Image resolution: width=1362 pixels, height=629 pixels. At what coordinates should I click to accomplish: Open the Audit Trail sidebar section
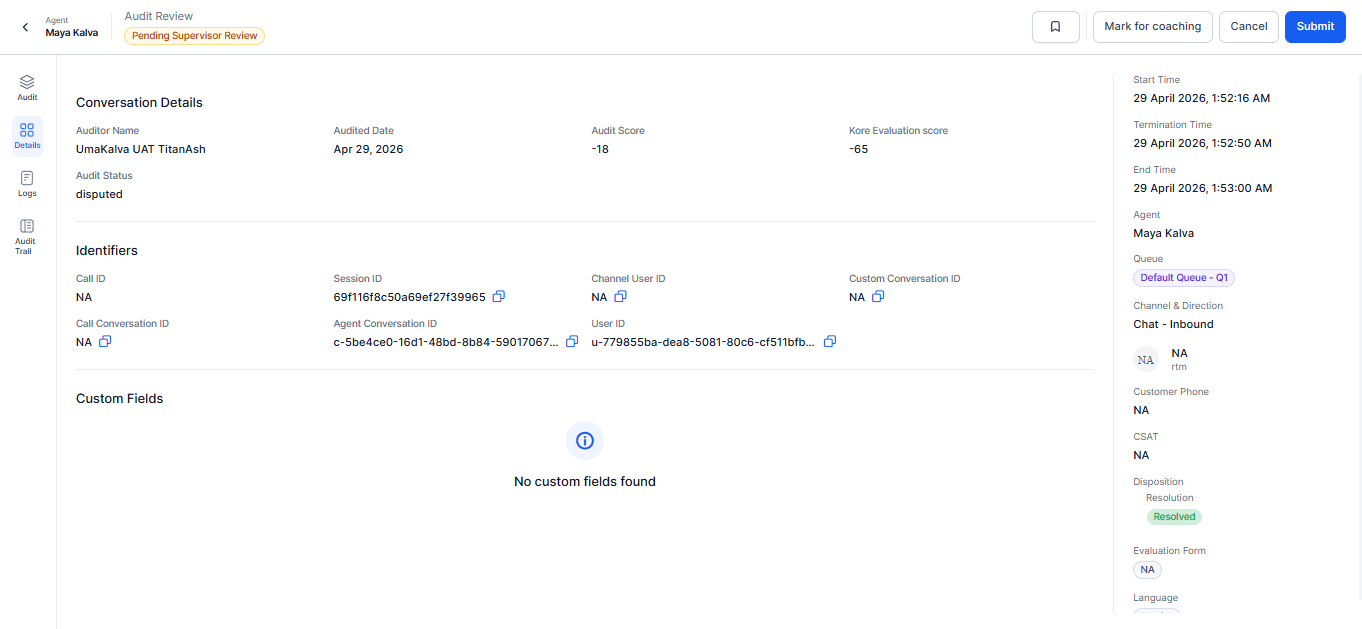point(27,236)
